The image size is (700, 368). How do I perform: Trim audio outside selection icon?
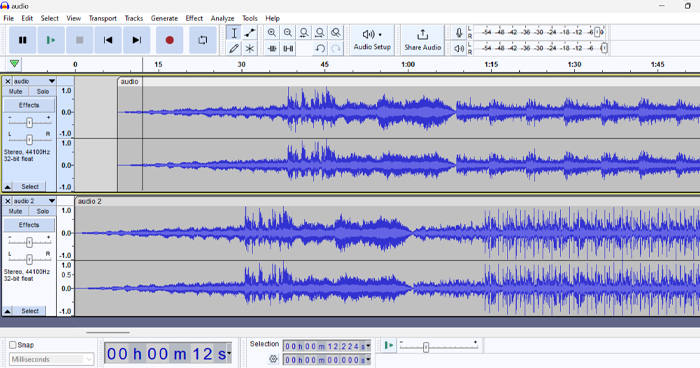[x=272, y=48]
